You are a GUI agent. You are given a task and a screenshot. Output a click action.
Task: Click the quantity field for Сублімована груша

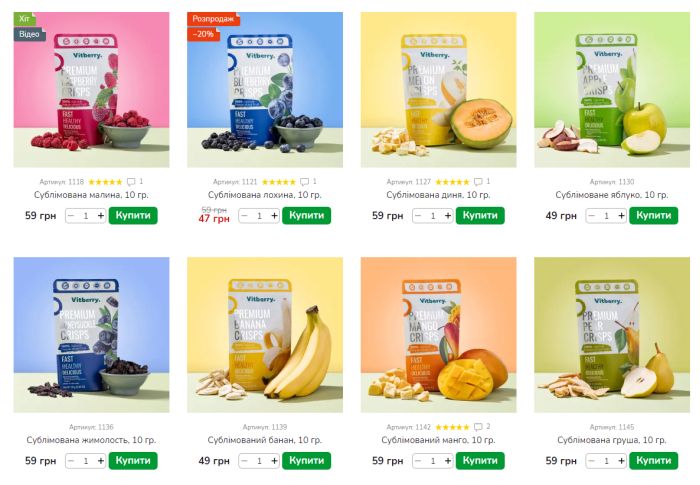(x=606, y=461)
